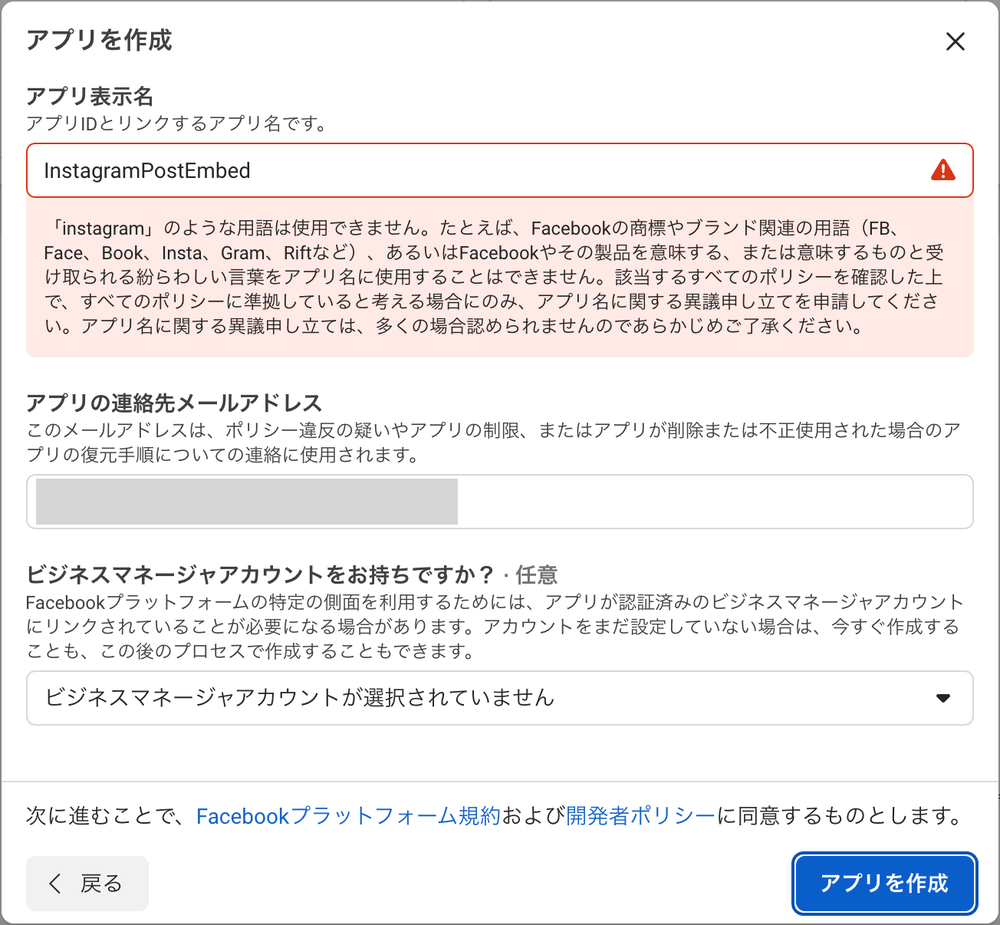
Task: Click the X icon to dismiss the dialog
Action: [x=956, y=41]
